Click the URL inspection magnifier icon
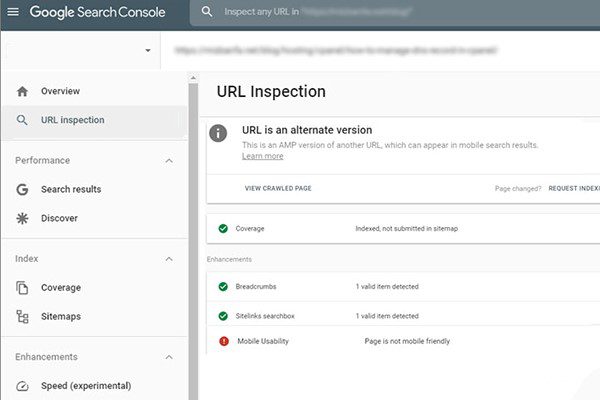Image resolution: width=600 pixels, height=400 pixels. [22, 120]
